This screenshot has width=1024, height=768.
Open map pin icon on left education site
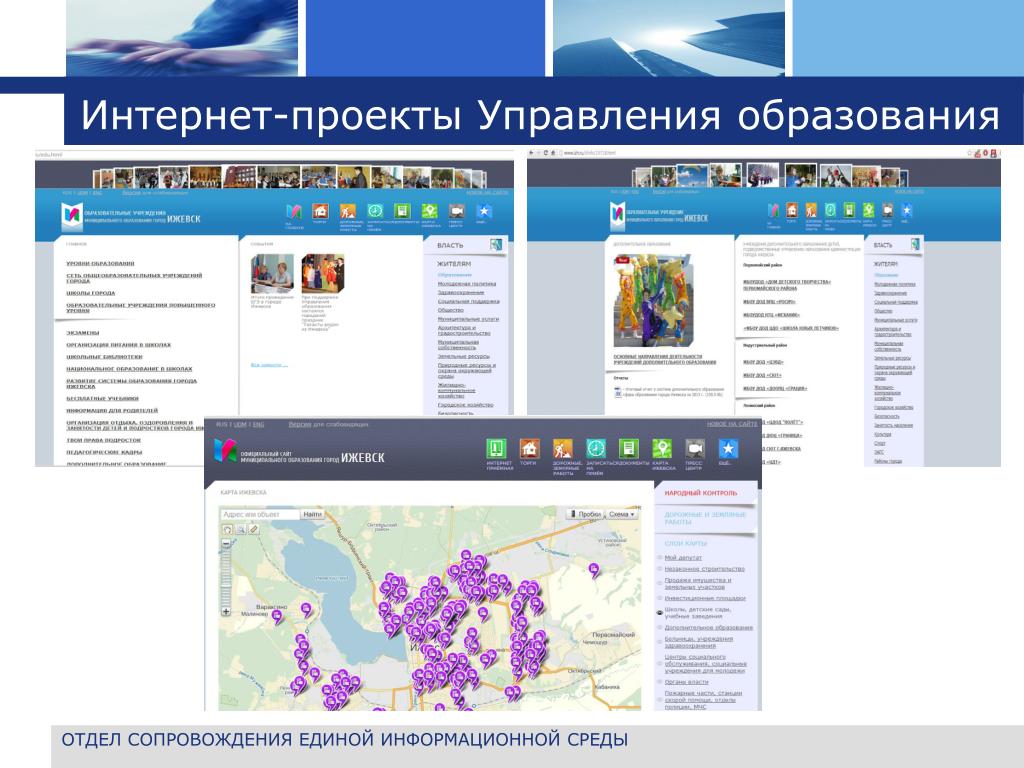pos(429,211)
